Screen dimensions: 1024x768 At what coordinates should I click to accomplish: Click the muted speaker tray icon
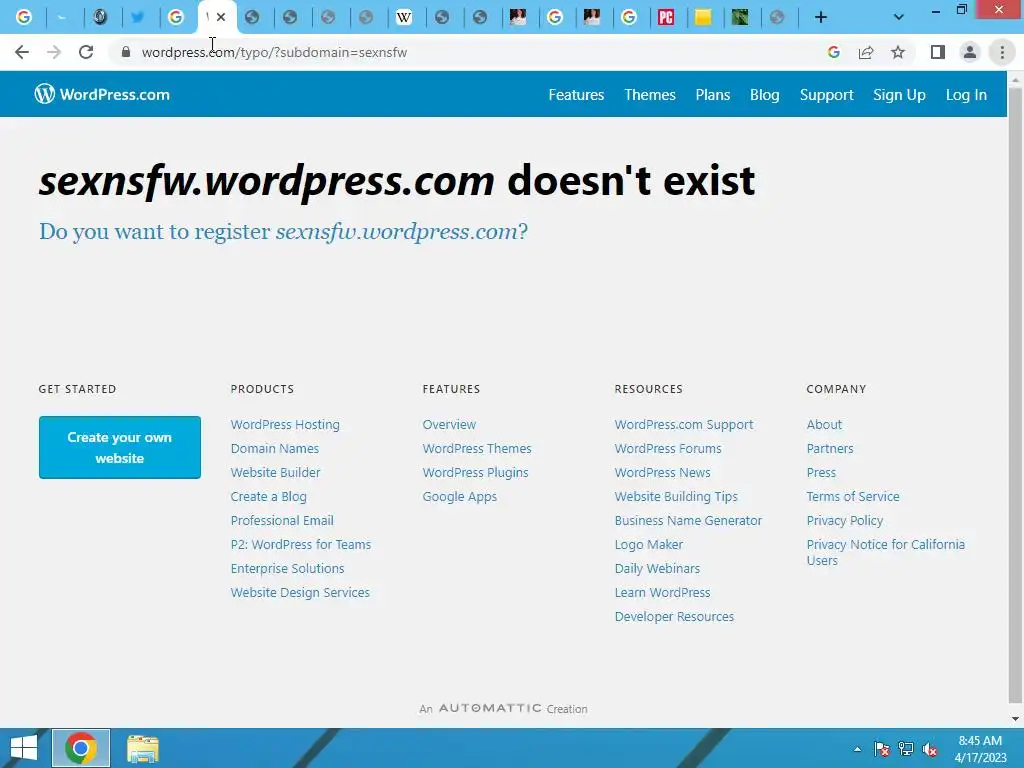[929, 749]
